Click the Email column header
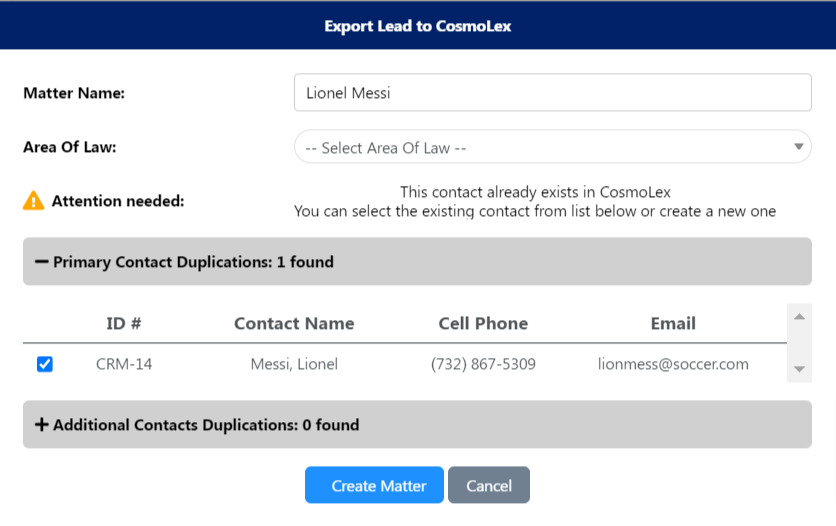The image size is (836, 526). click(673, 323)
